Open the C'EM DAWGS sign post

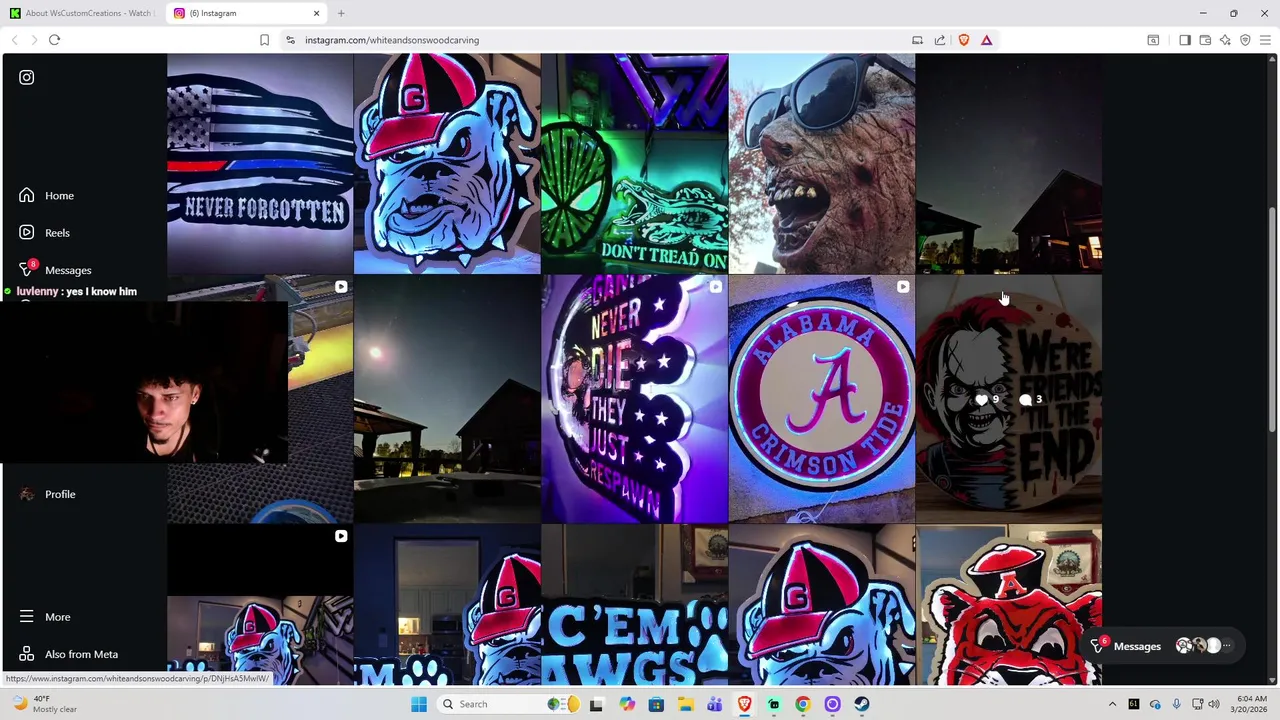[635, 605]
